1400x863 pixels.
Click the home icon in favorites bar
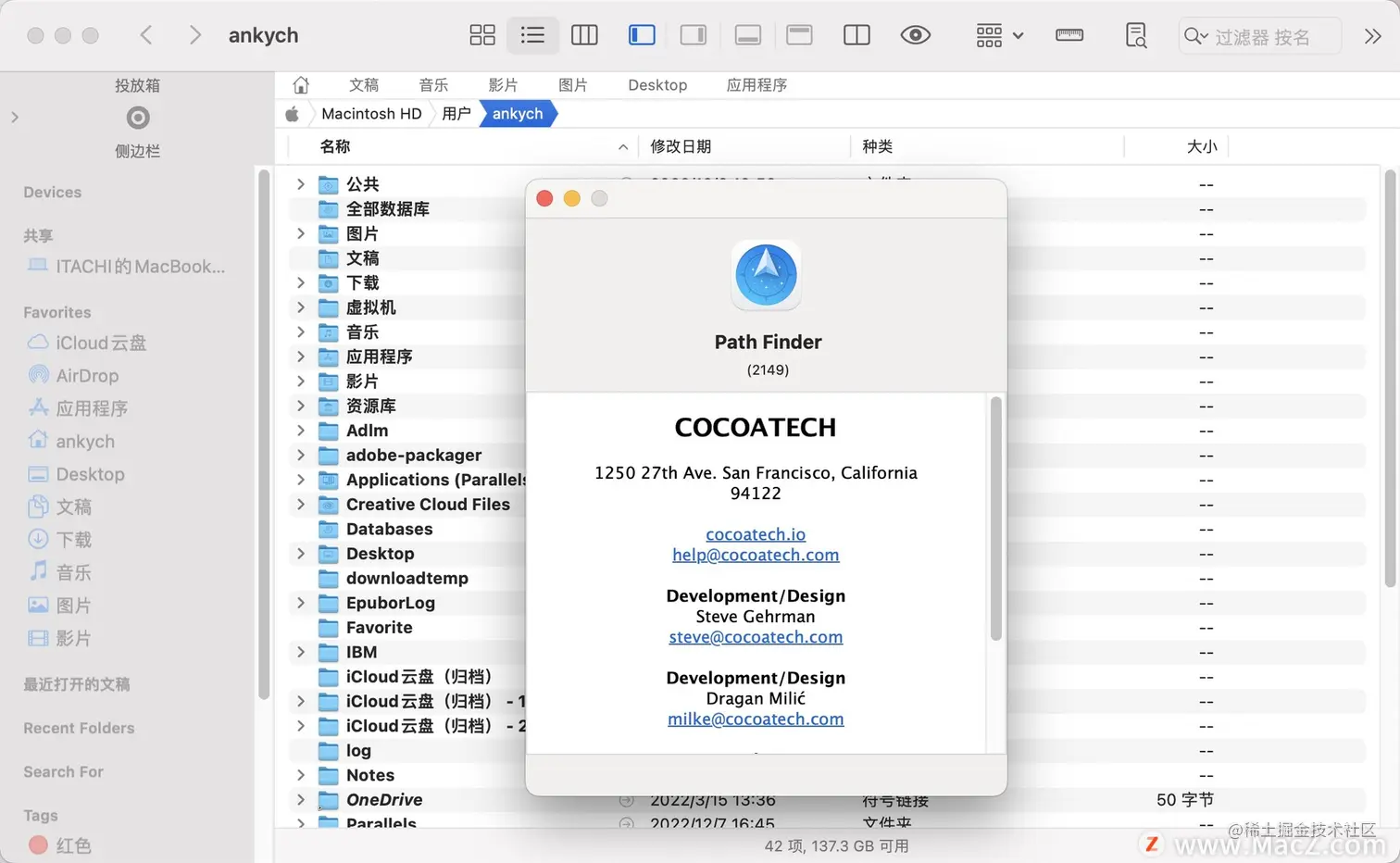click(x=301, y=84)
